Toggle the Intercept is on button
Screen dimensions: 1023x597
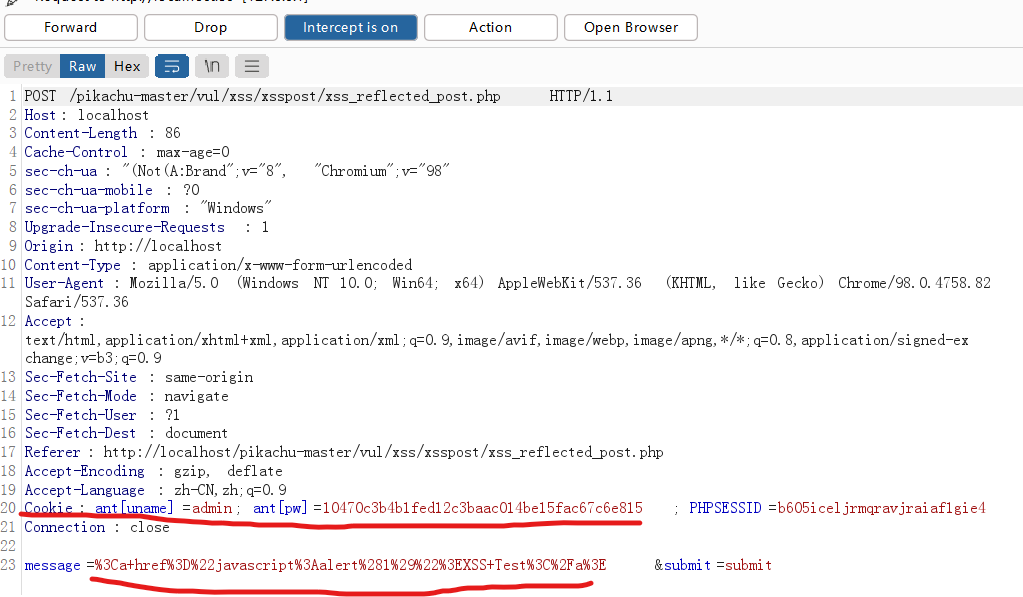point(350,27)
